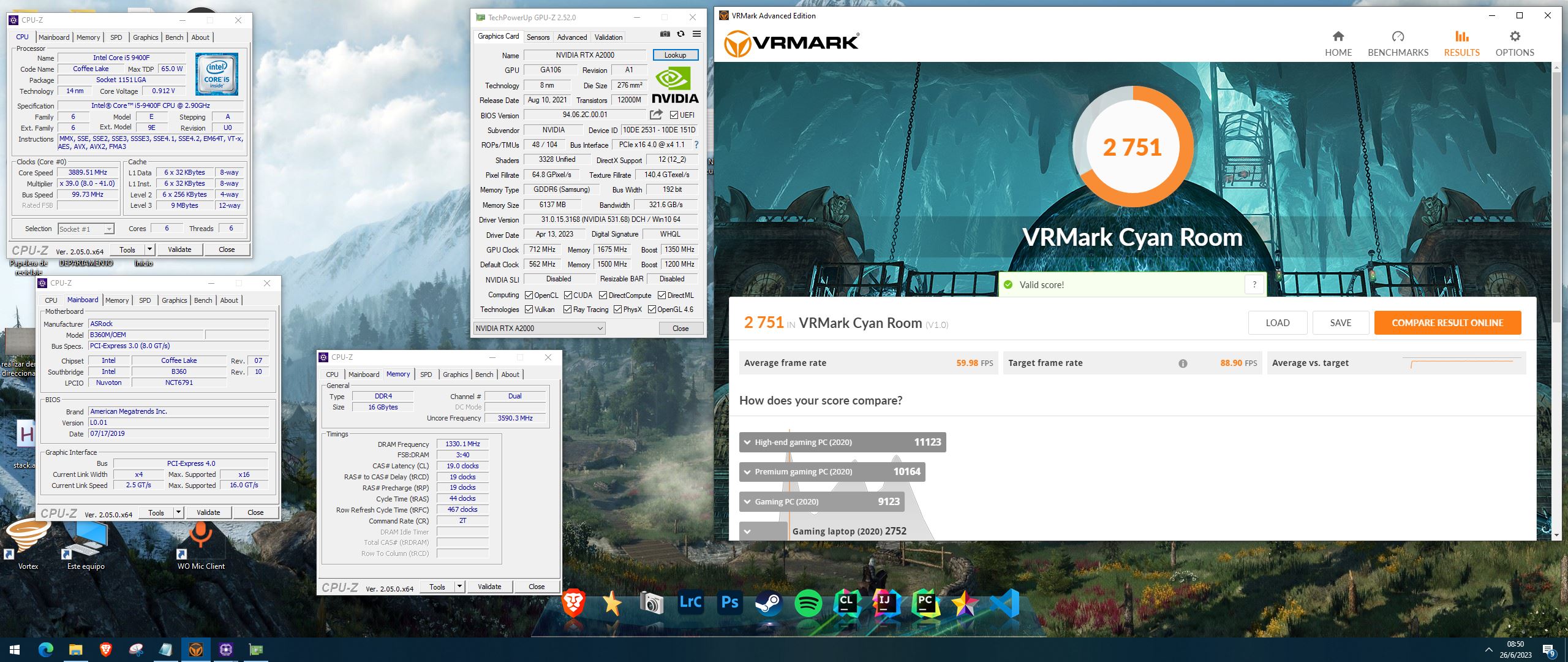Click the Device ID field in GPU-Z
1568x662 pixels.
point(659,130)
